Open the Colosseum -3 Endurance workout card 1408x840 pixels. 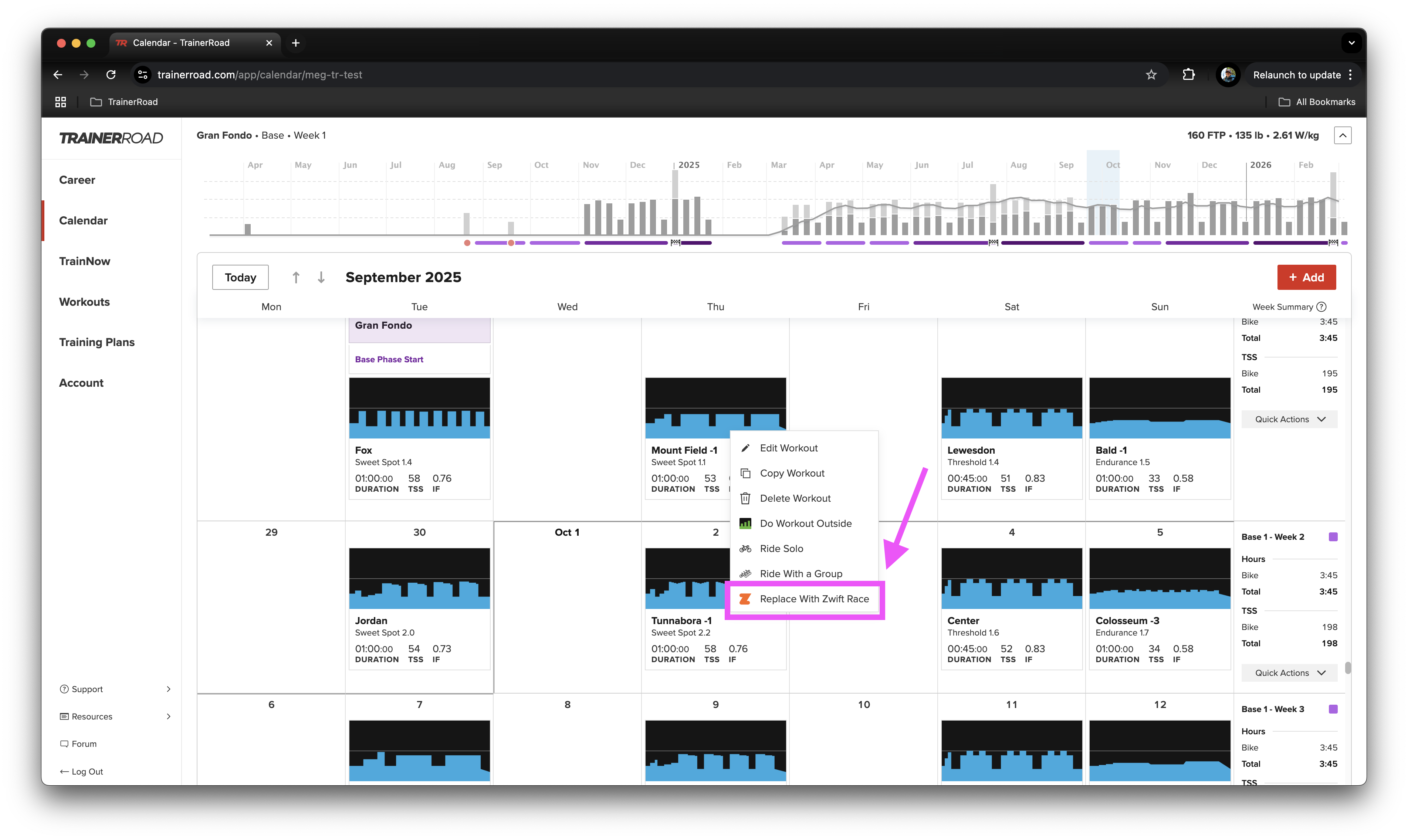click(x=1160, y=609)
